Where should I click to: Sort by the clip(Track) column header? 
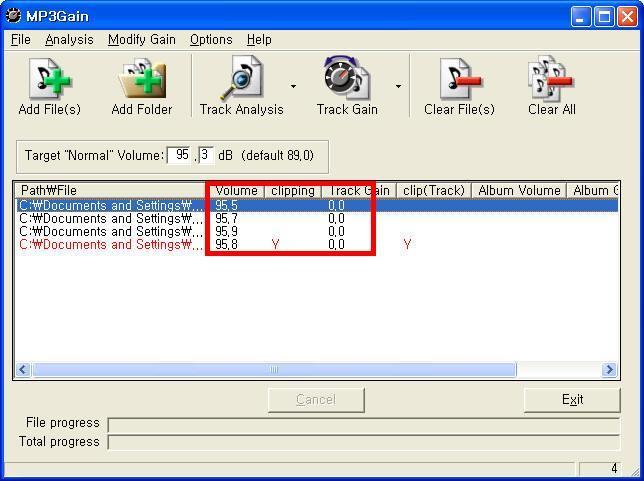tap(434, 191)
